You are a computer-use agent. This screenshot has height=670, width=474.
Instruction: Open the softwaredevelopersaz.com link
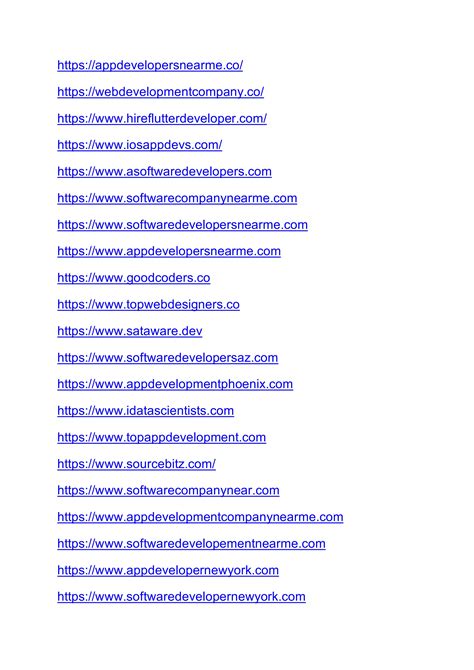pyautogui.click(x=168, y=358)
